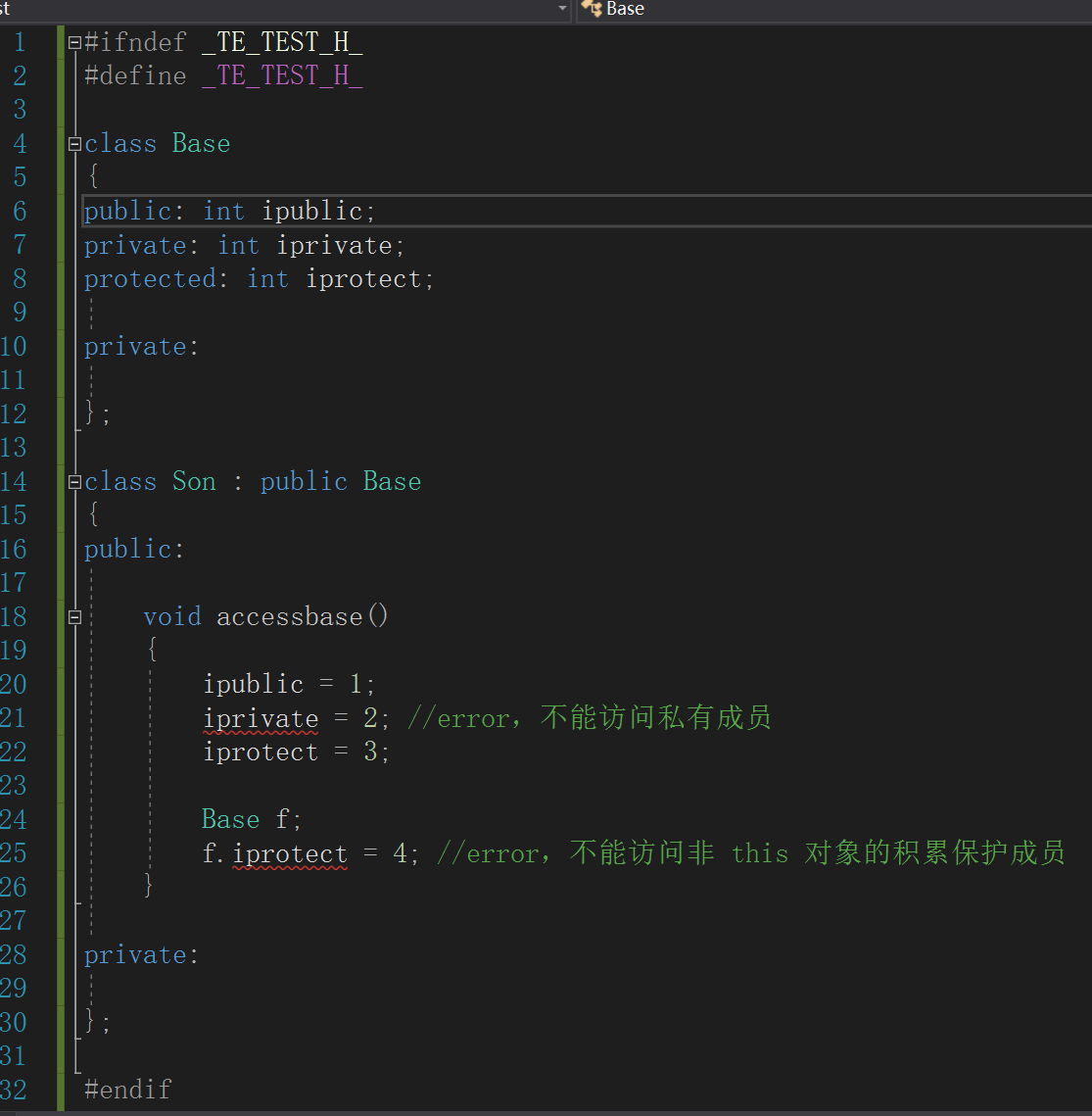Viewport: 1092px width, 1116px height.
Task: Click the void accessbase() declaration
Action: (x=266, y=616)
